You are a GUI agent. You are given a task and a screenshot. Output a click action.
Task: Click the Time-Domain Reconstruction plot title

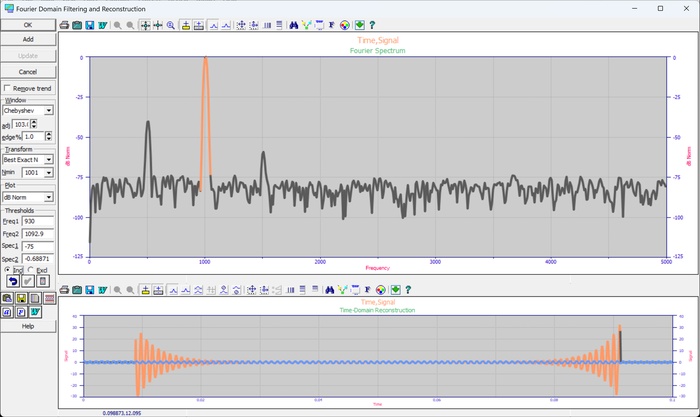tap(377, 310)
